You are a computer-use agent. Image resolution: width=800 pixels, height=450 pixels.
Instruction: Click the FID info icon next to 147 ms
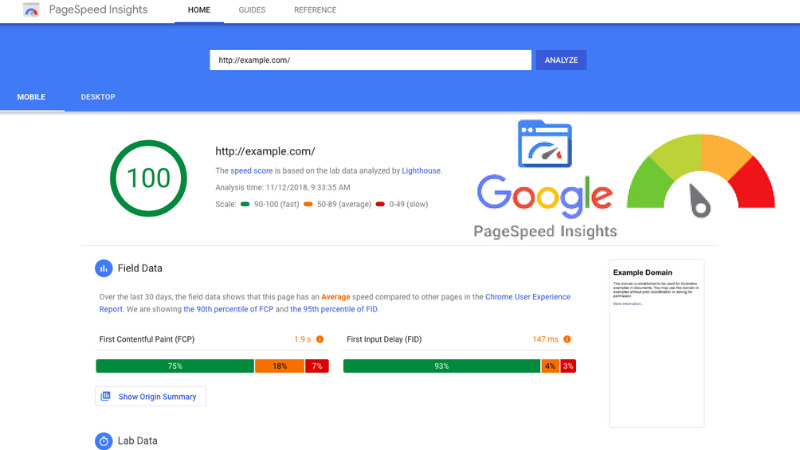point(567,339)
